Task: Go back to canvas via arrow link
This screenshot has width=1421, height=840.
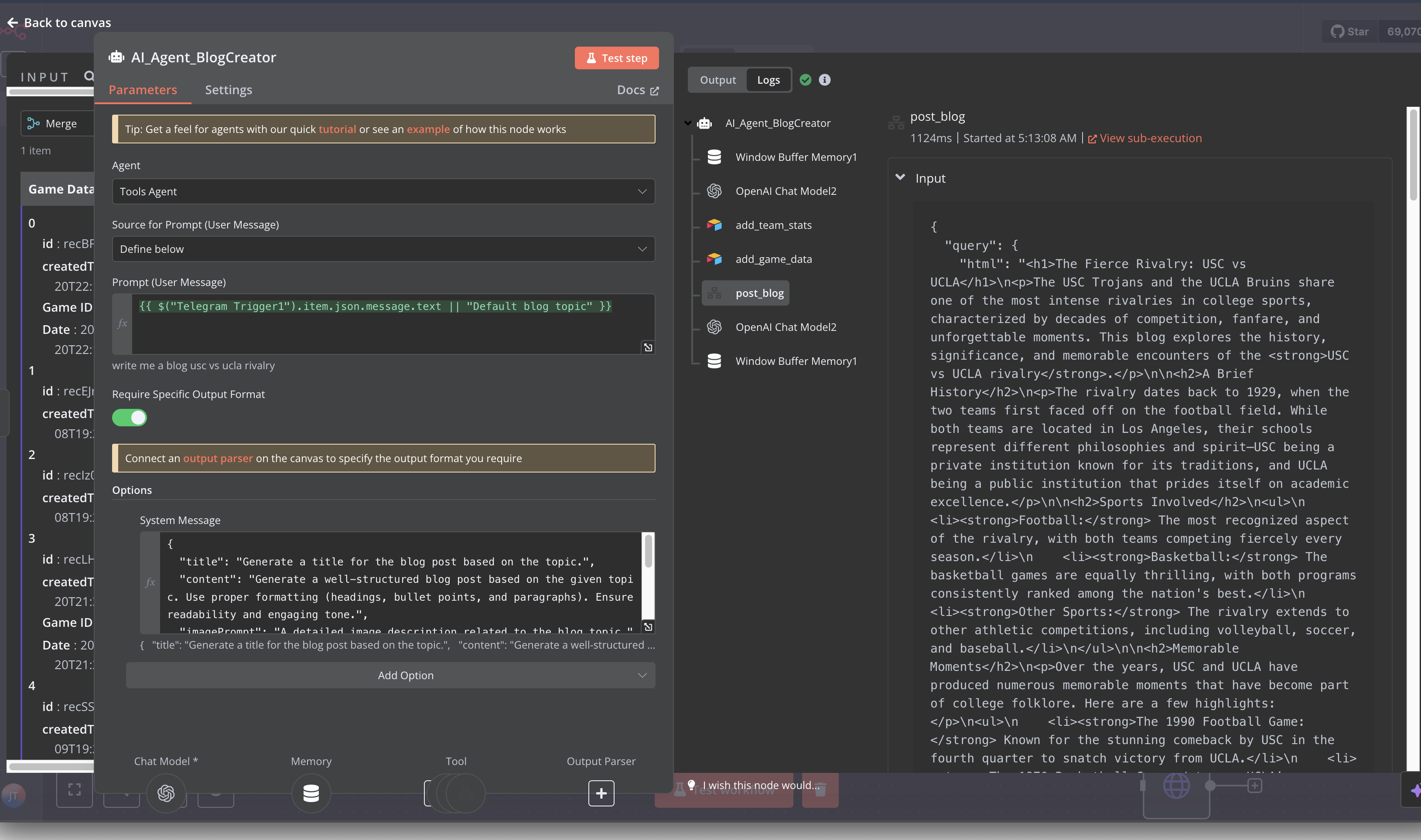Action: (x=59, y=23)
